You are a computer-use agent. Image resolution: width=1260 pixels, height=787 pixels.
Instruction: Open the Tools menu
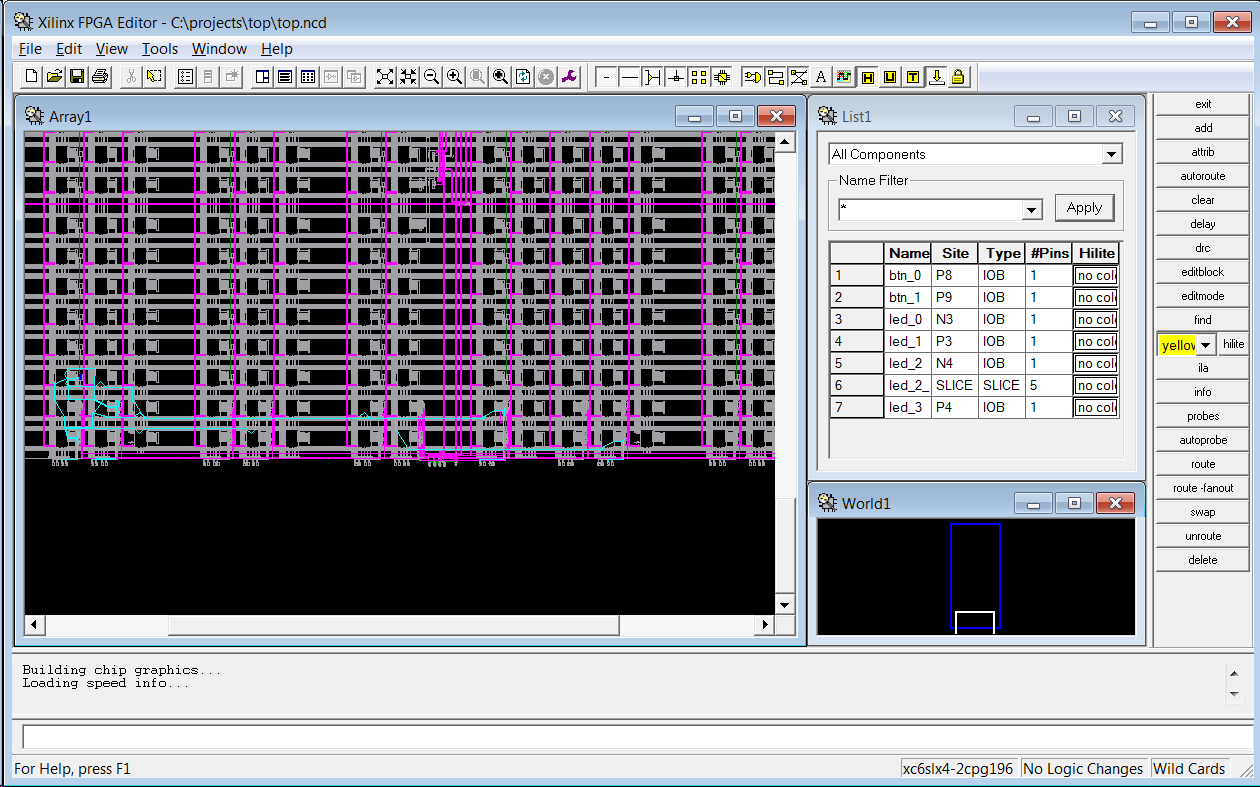(159, 48)
